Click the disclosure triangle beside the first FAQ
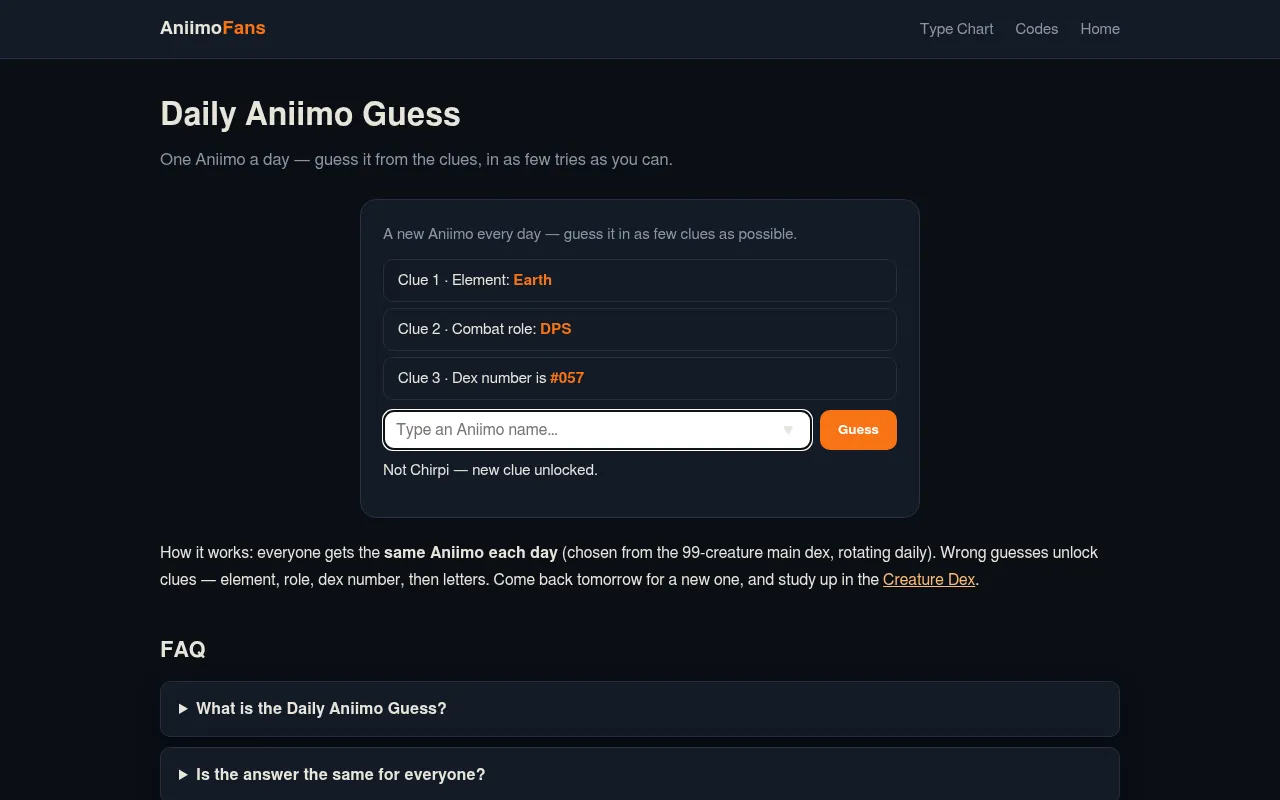The image size is (1280, 800). click(x=183, y=709)
